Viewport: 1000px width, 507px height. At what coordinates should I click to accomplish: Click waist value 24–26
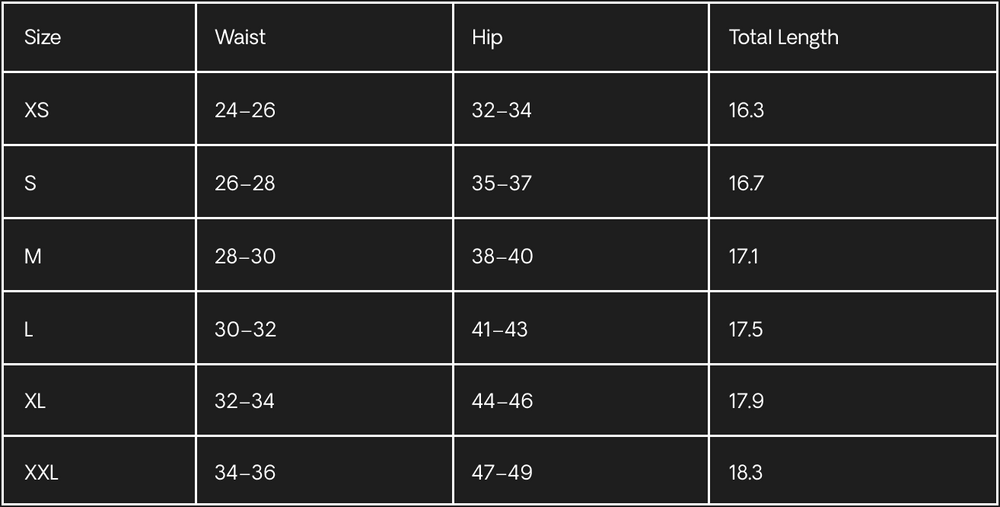click(x=245, y=110)
